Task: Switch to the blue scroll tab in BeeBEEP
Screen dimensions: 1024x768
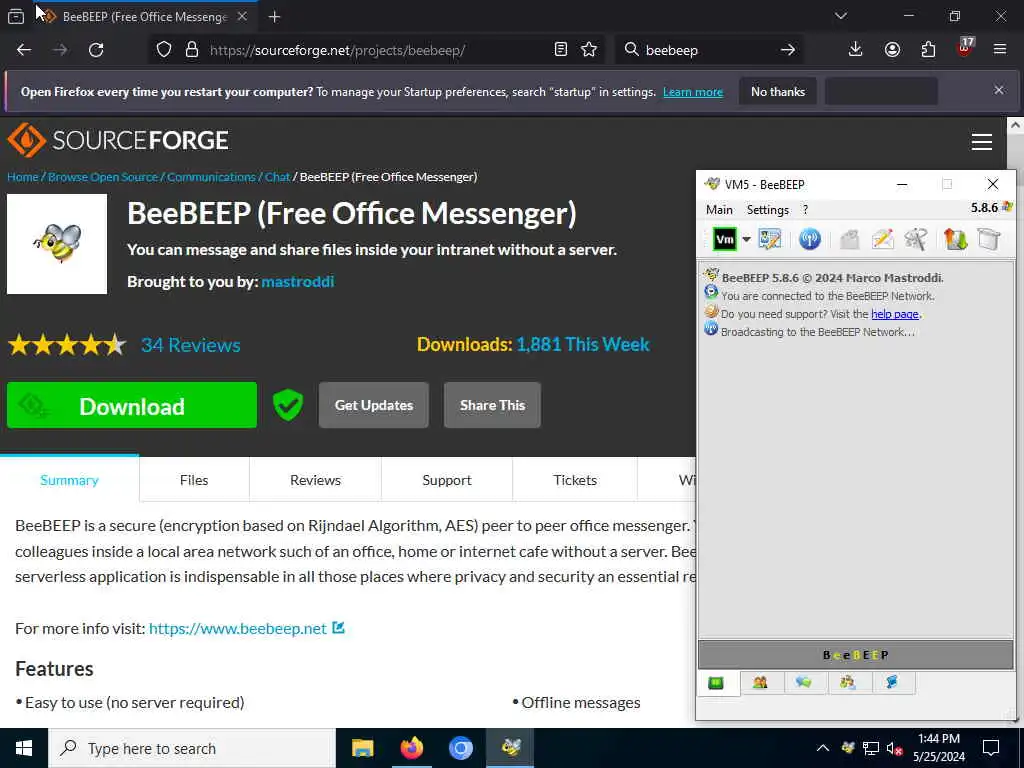Action: (x=891, y=682)
